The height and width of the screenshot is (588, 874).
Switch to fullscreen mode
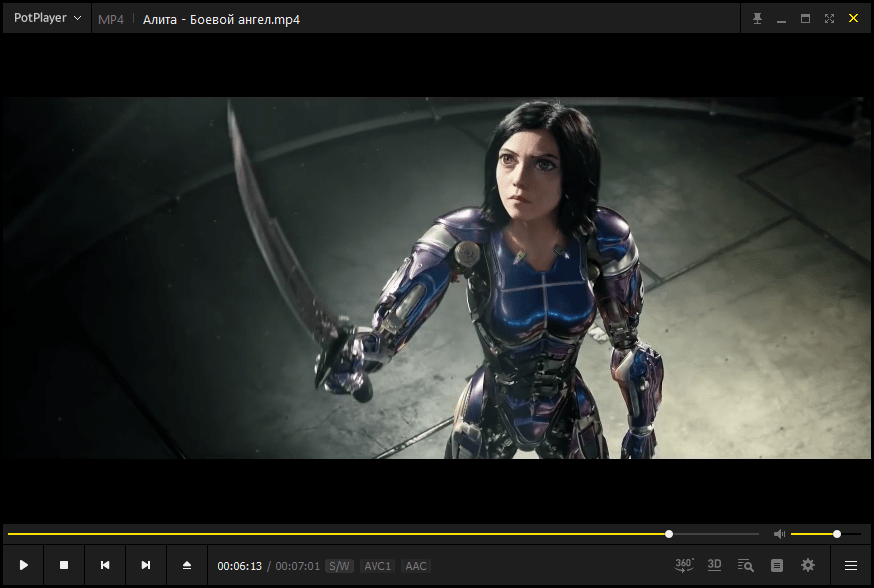pos(829,18)
